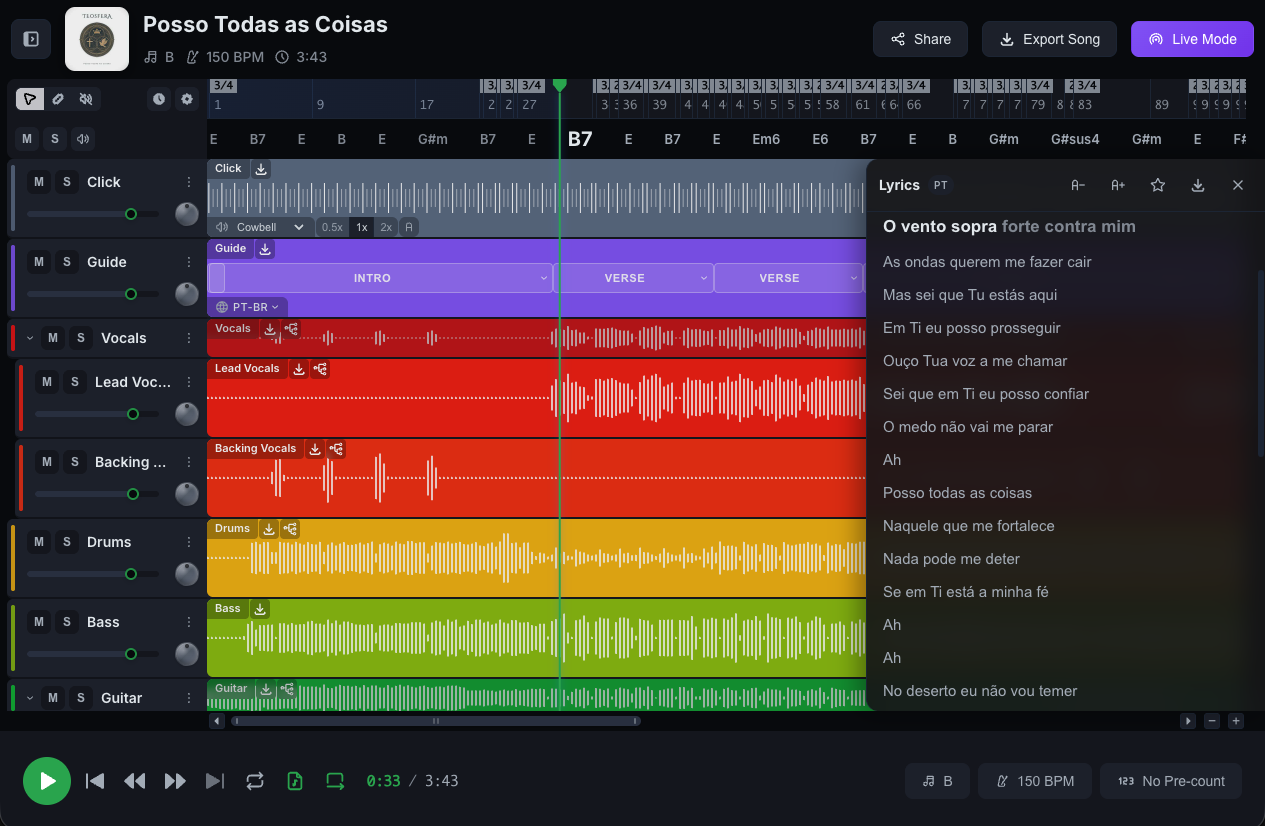
Task: Click the Share button
Action: 920,39
